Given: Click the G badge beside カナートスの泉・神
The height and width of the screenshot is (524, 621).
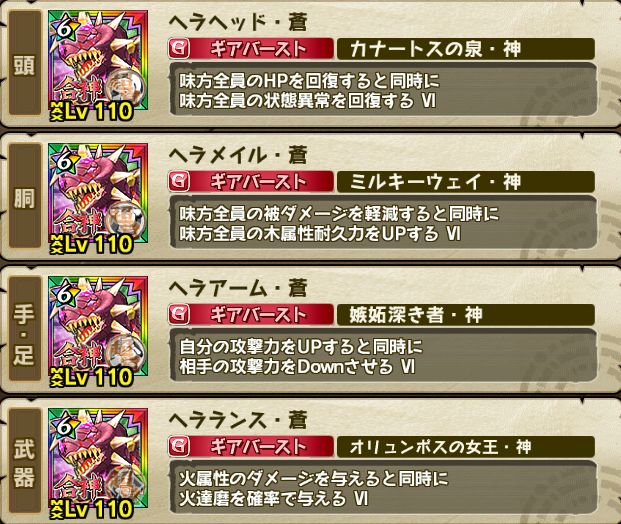Looking at the screenshot, I should coord(179,49).
